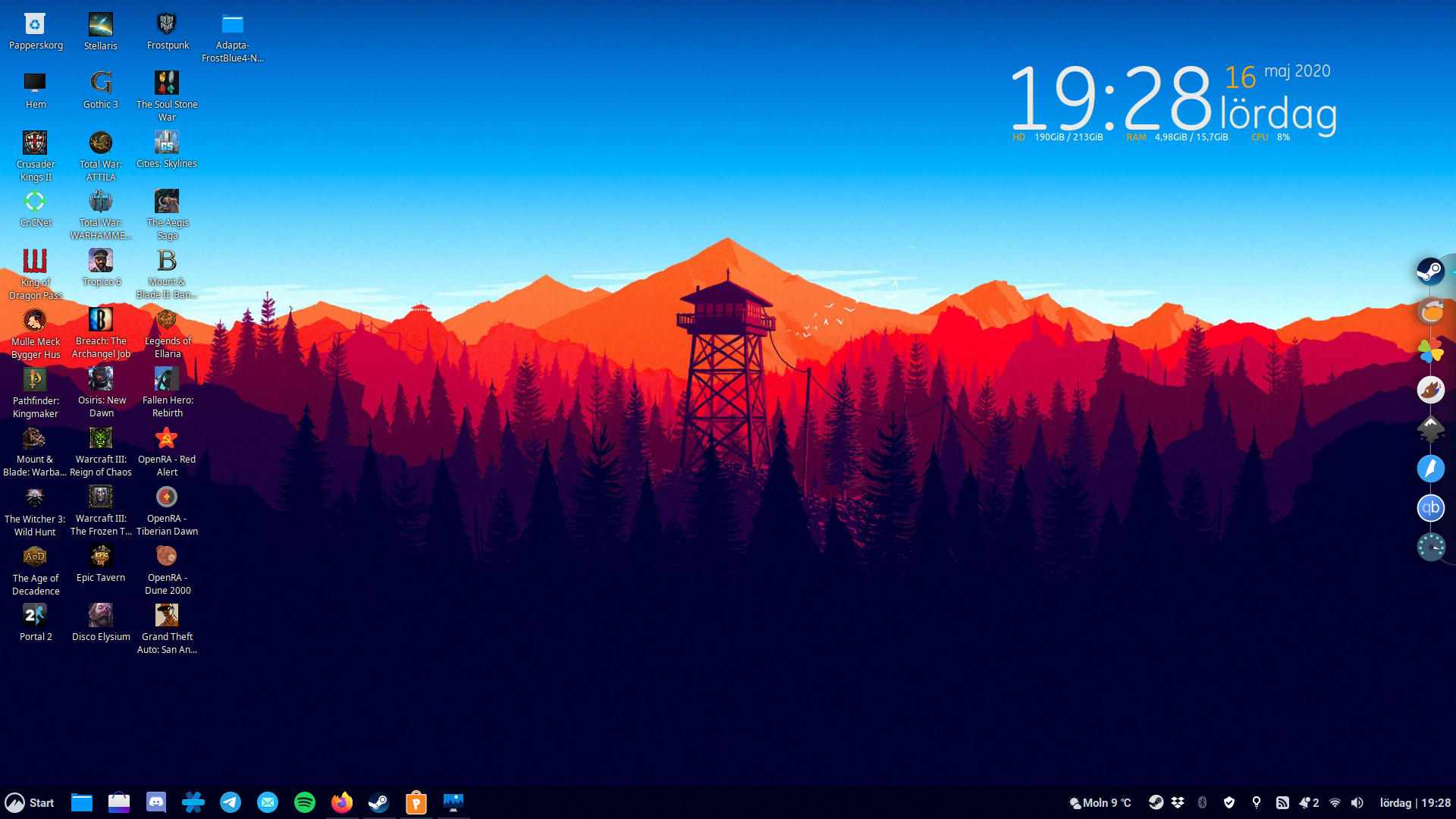Open the Start menu
1456x819 pixels.
click(30, 802)
